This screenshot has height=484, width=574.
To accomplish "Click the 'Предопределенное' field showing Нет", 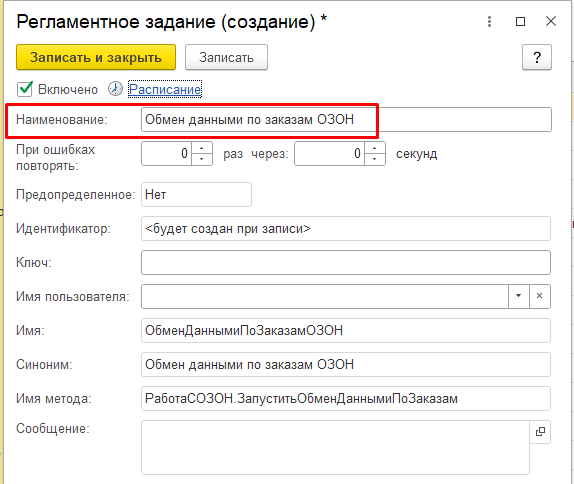I will [196, 194].
